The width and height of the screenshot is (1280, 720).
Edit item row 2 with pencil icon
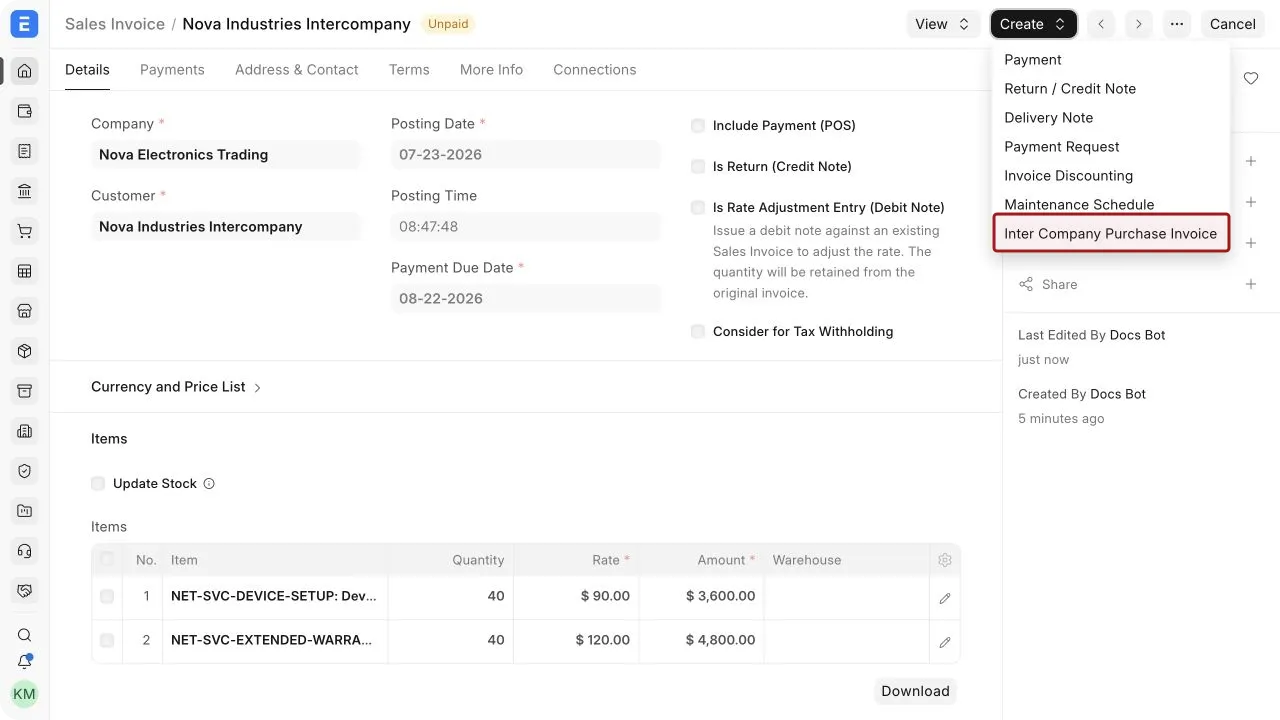click(945, 642)
